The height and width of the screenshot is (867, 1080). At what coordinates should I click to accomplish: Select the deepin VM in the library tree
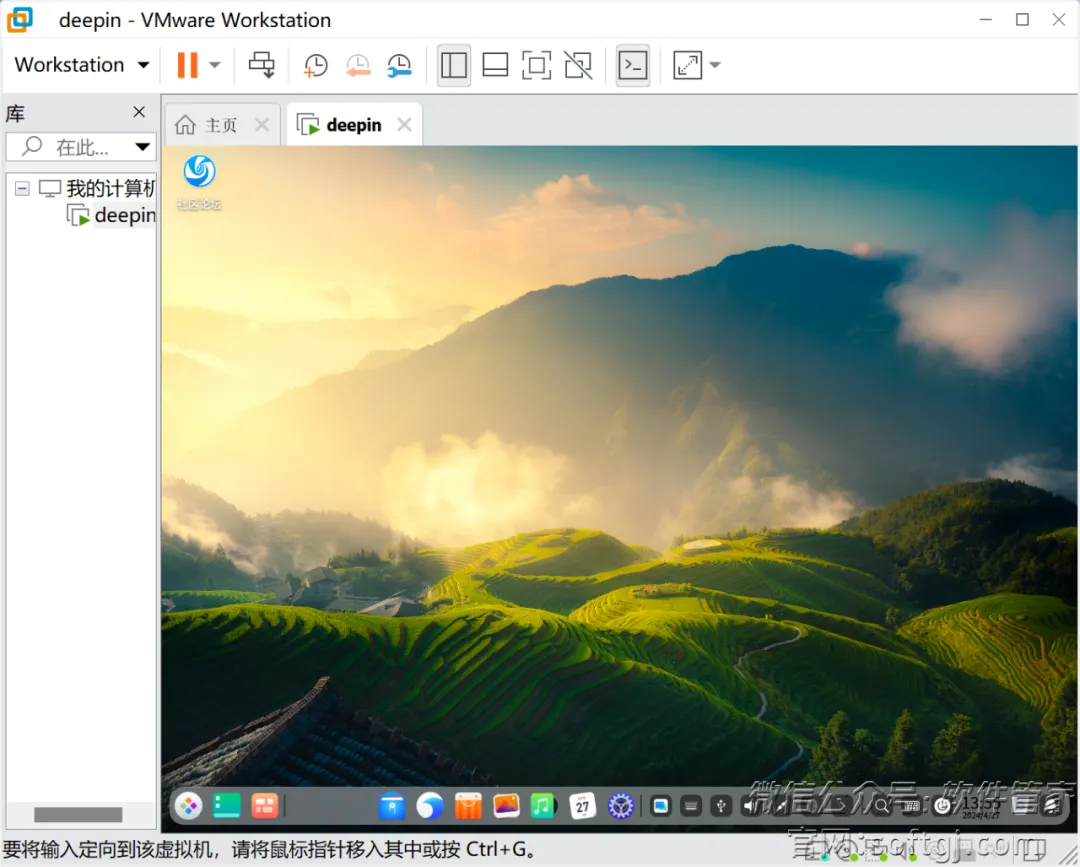click(x=112, y=215)
